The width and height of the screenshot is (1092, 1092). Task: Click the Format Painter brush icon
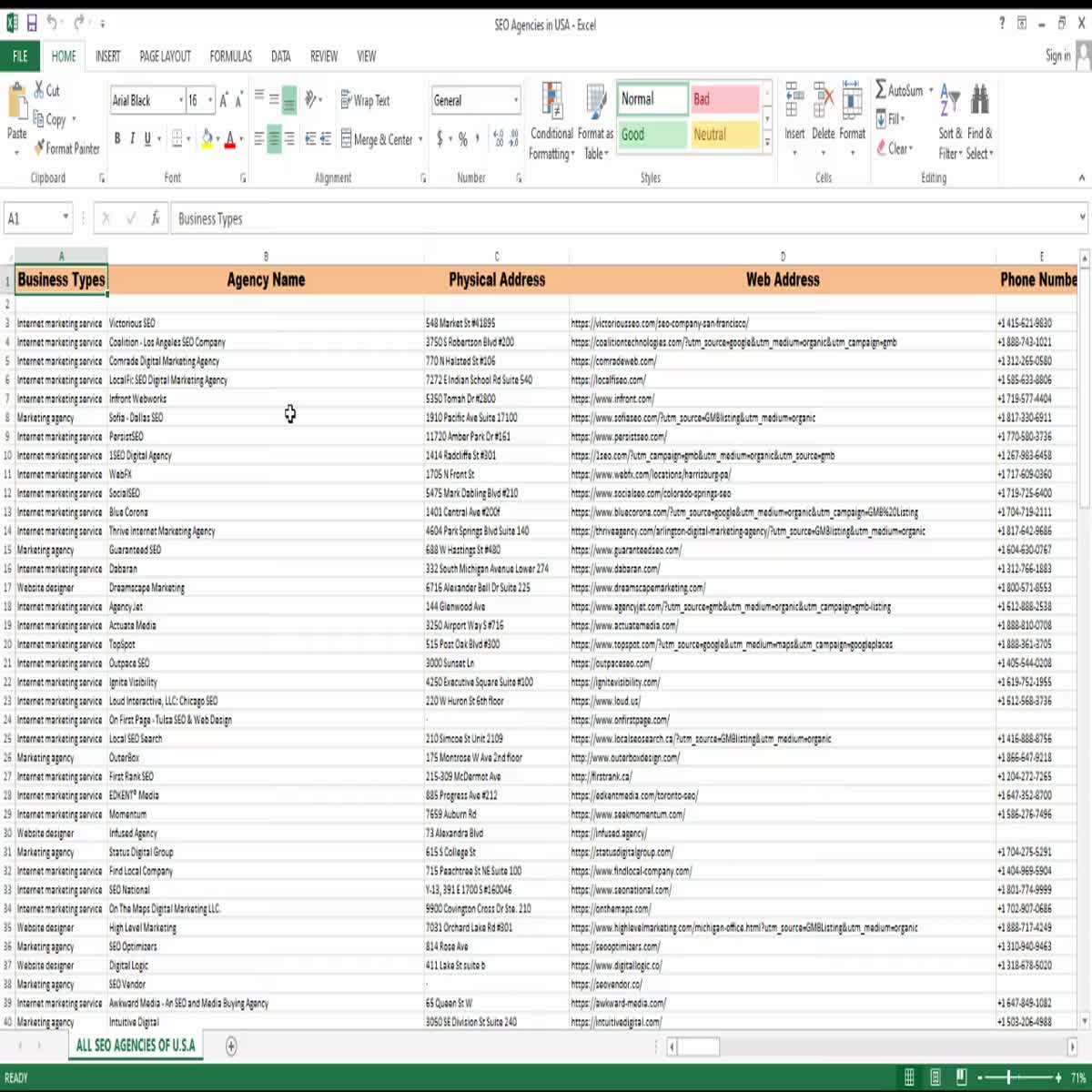tap(39, 148)
